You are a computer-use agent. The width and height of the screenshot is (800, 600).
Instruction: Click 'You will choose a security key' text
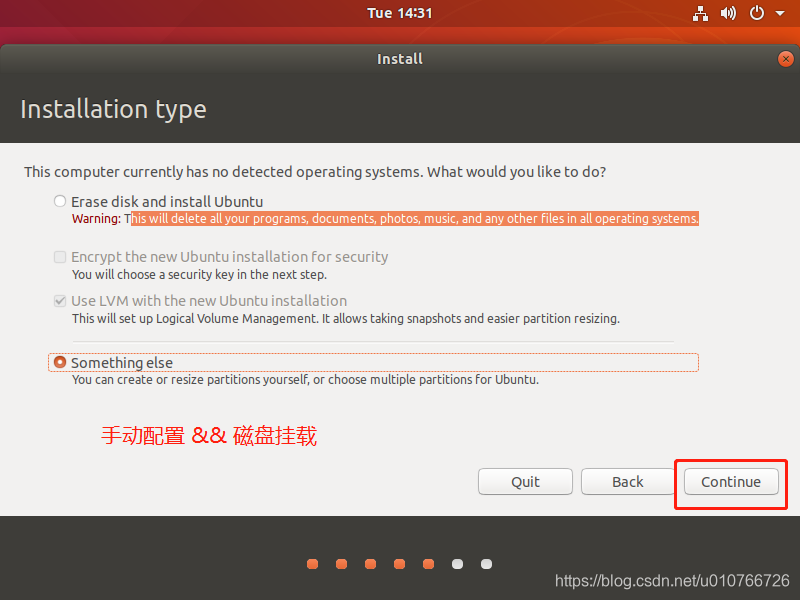(x=199, y=274)
